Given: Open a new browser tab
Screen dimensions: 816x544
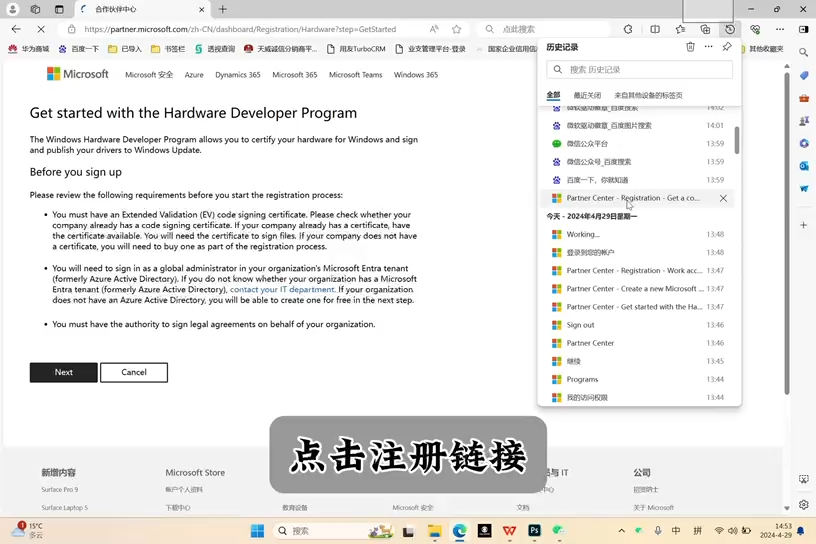Looking at the screenshot, I should tap(223, 9).
